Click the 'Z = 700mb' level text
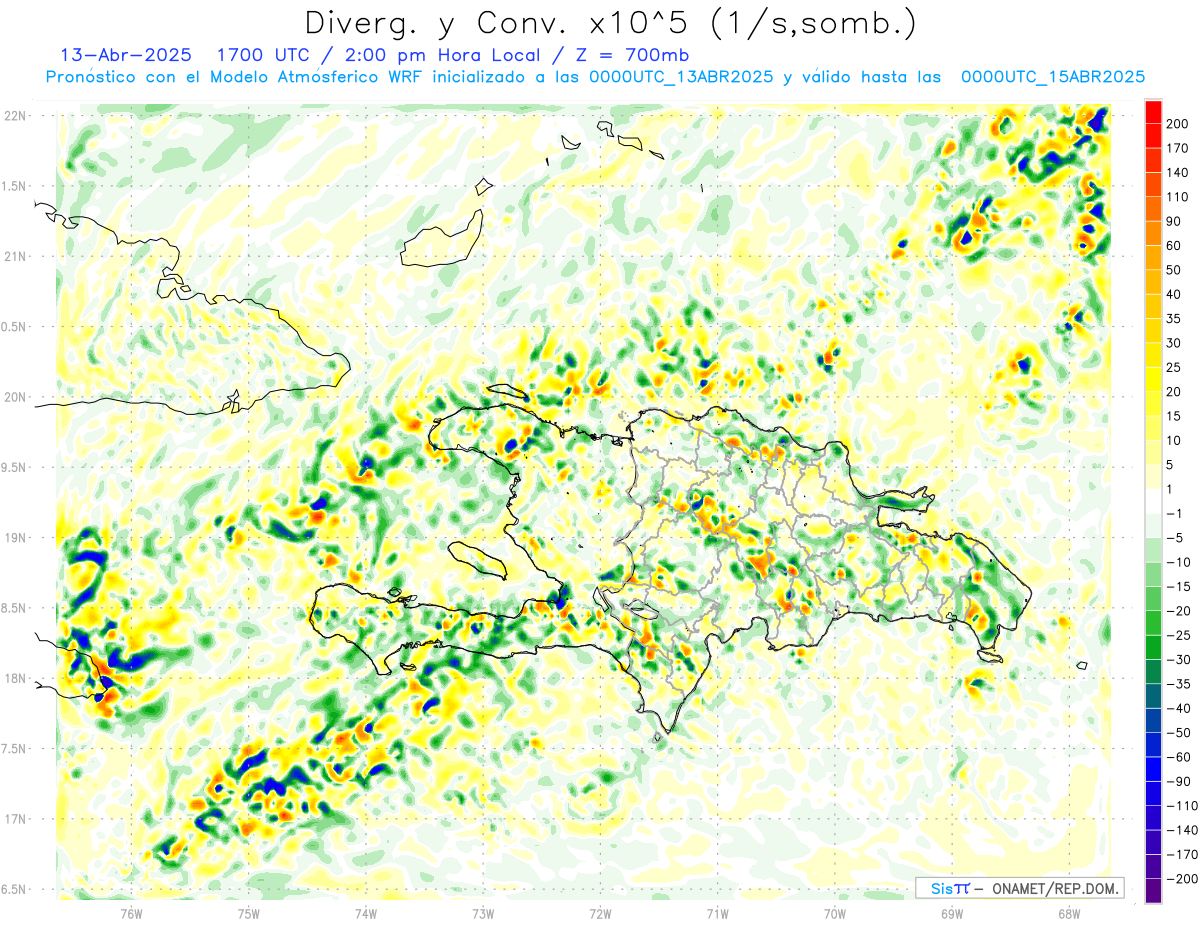1200x927 pixels. (635, 55)
